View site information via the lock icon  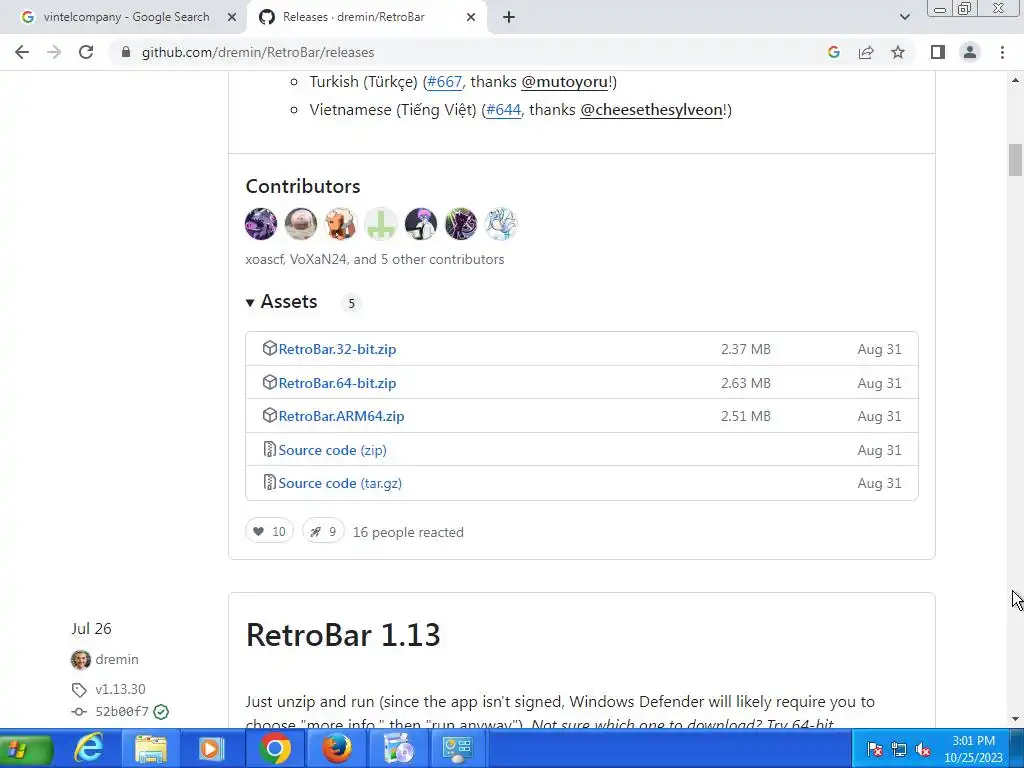point(126,52)
